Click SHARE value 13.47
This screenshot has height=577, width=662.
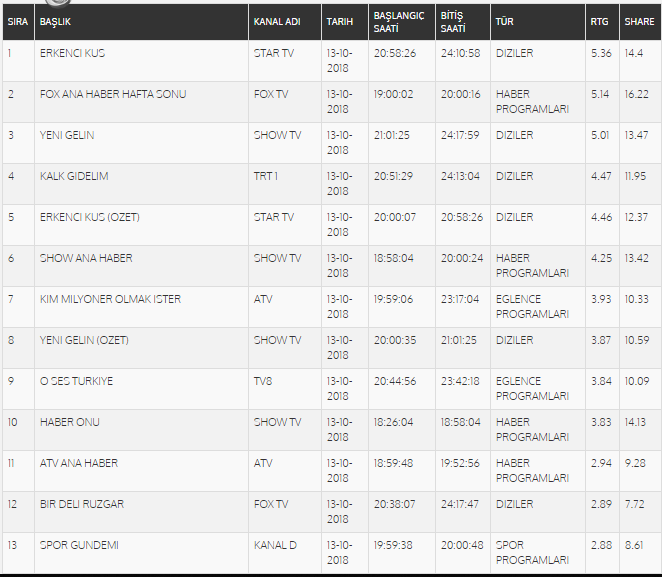click(x=636, y=135)
